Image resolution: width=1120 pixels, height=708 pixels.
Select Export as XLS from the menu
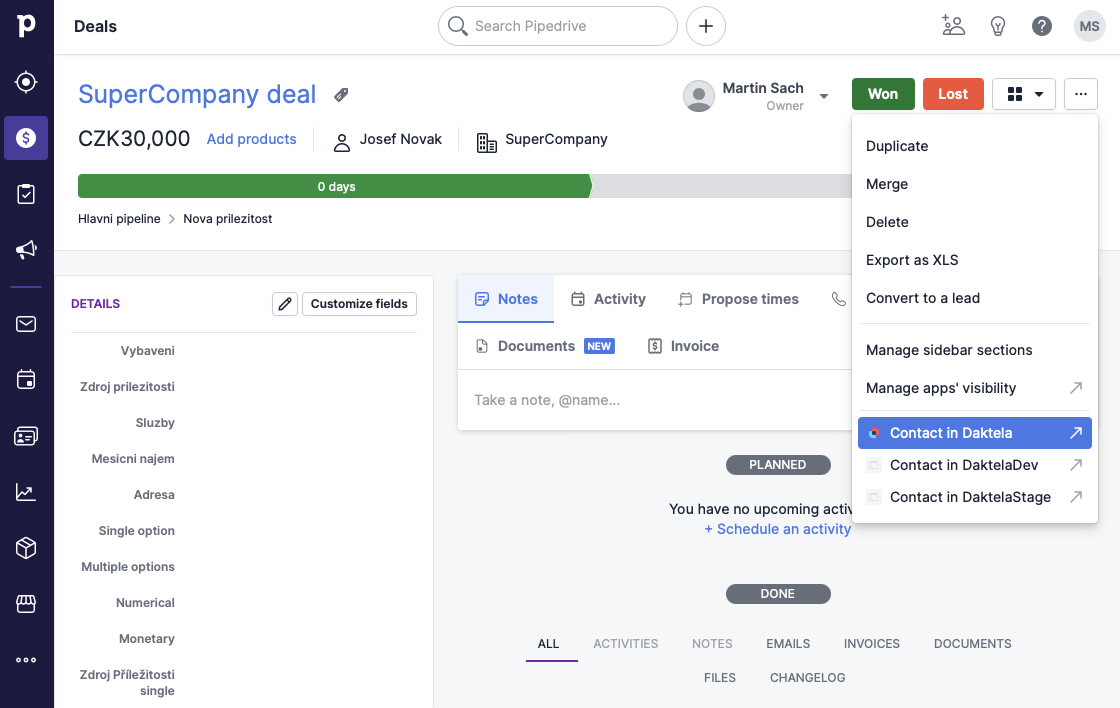coord(912,260)
